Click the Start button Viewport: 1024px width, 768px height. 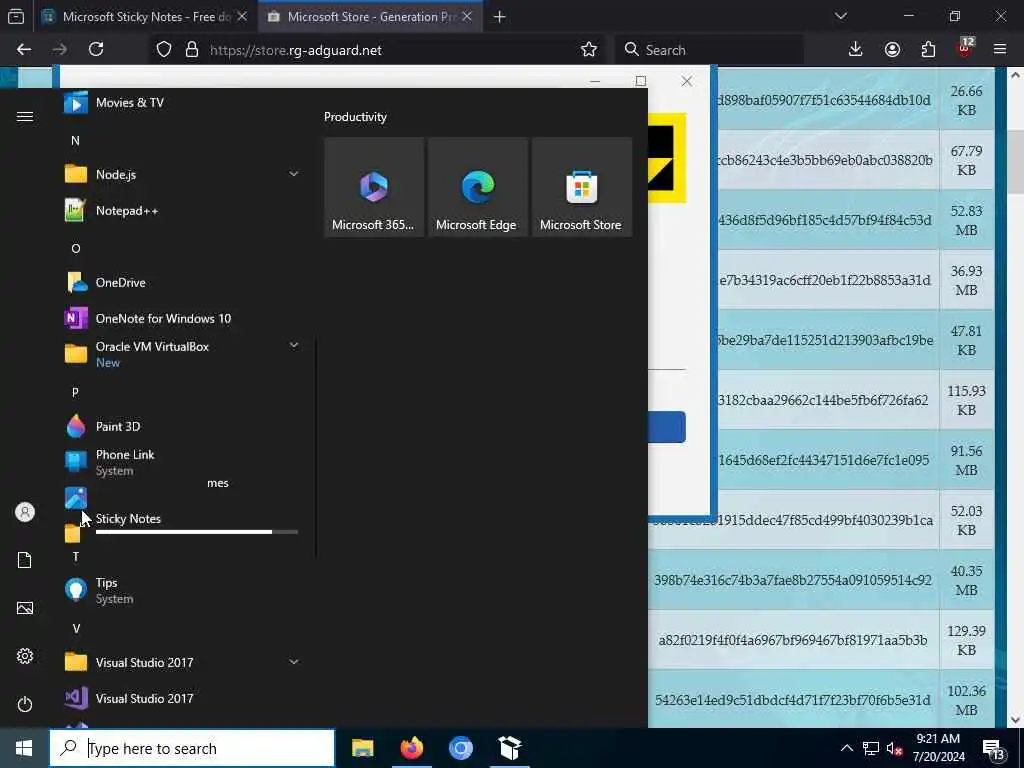[x=24, y=748]
